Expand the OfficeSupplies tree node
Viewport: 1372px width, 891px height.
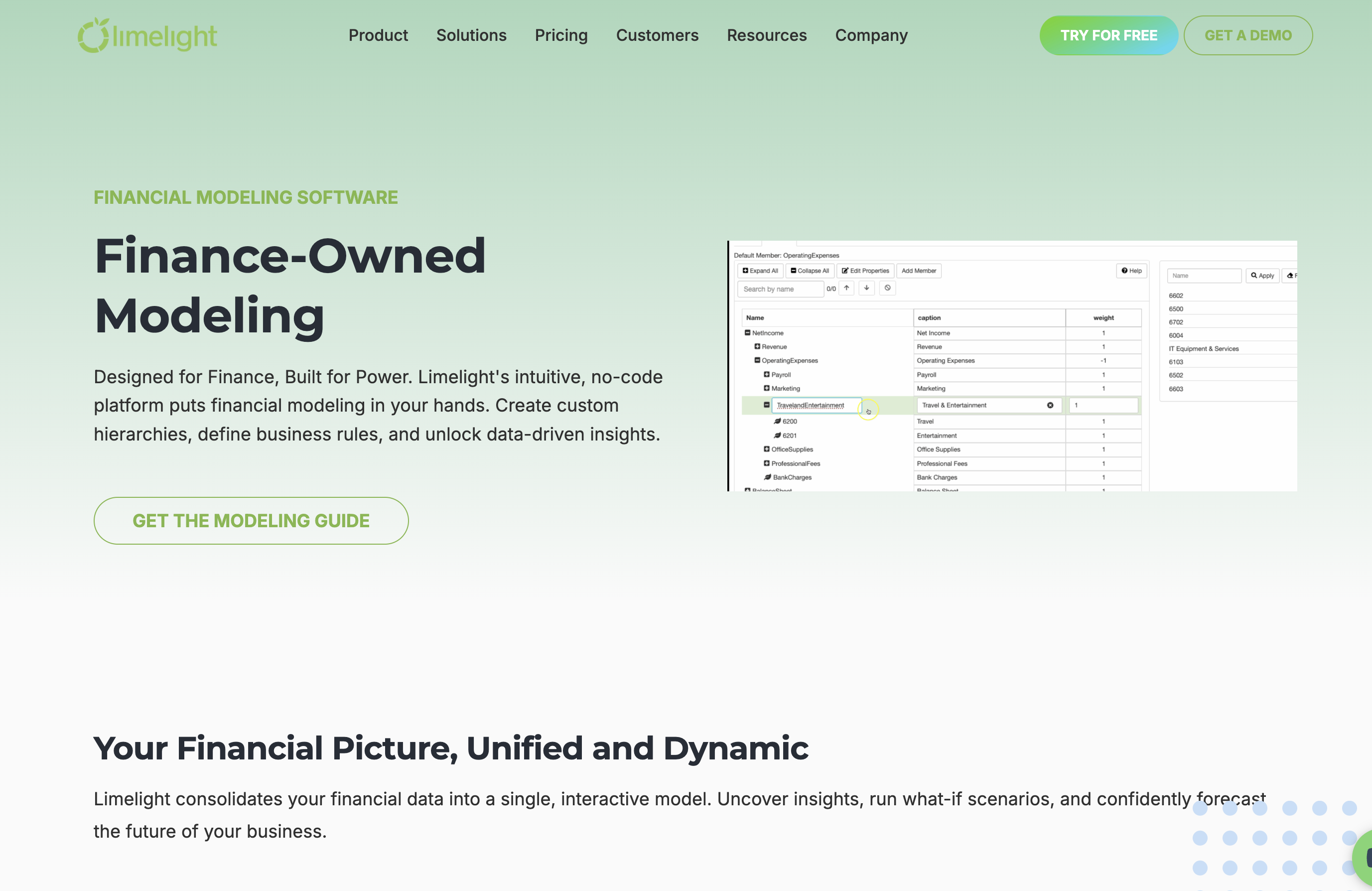[767, 449]
